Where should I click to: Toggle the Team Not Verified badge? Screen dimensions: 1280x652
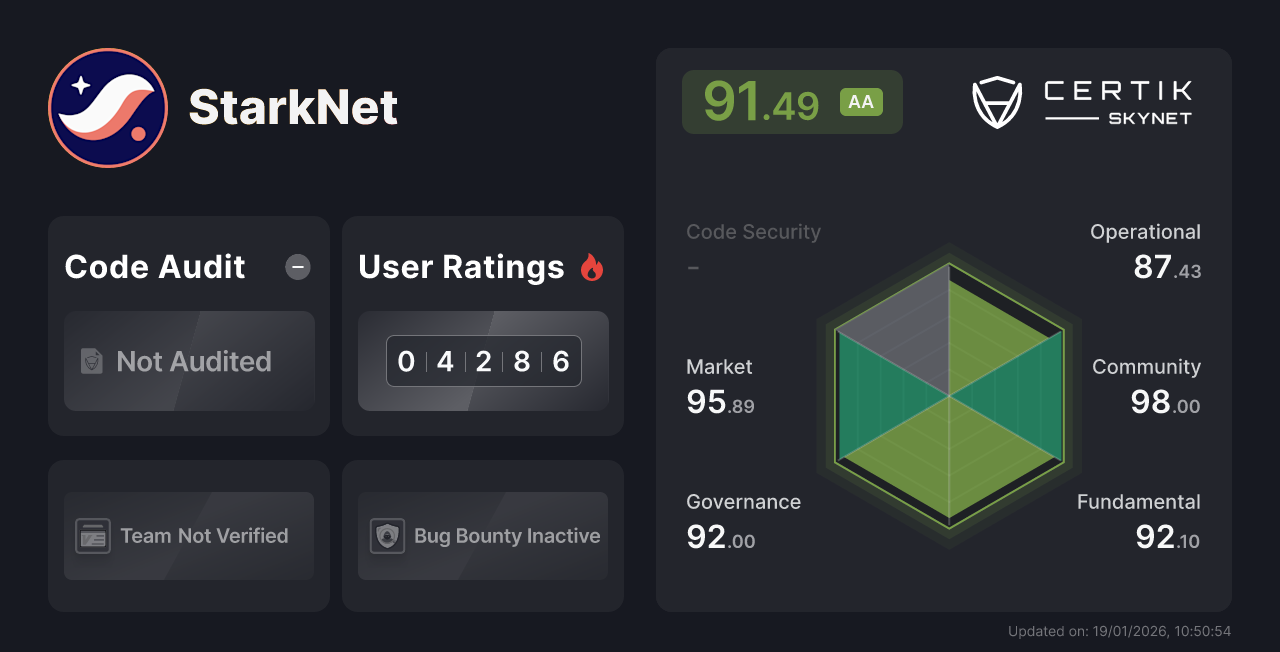pyautogui.click(x=188, y=536)
